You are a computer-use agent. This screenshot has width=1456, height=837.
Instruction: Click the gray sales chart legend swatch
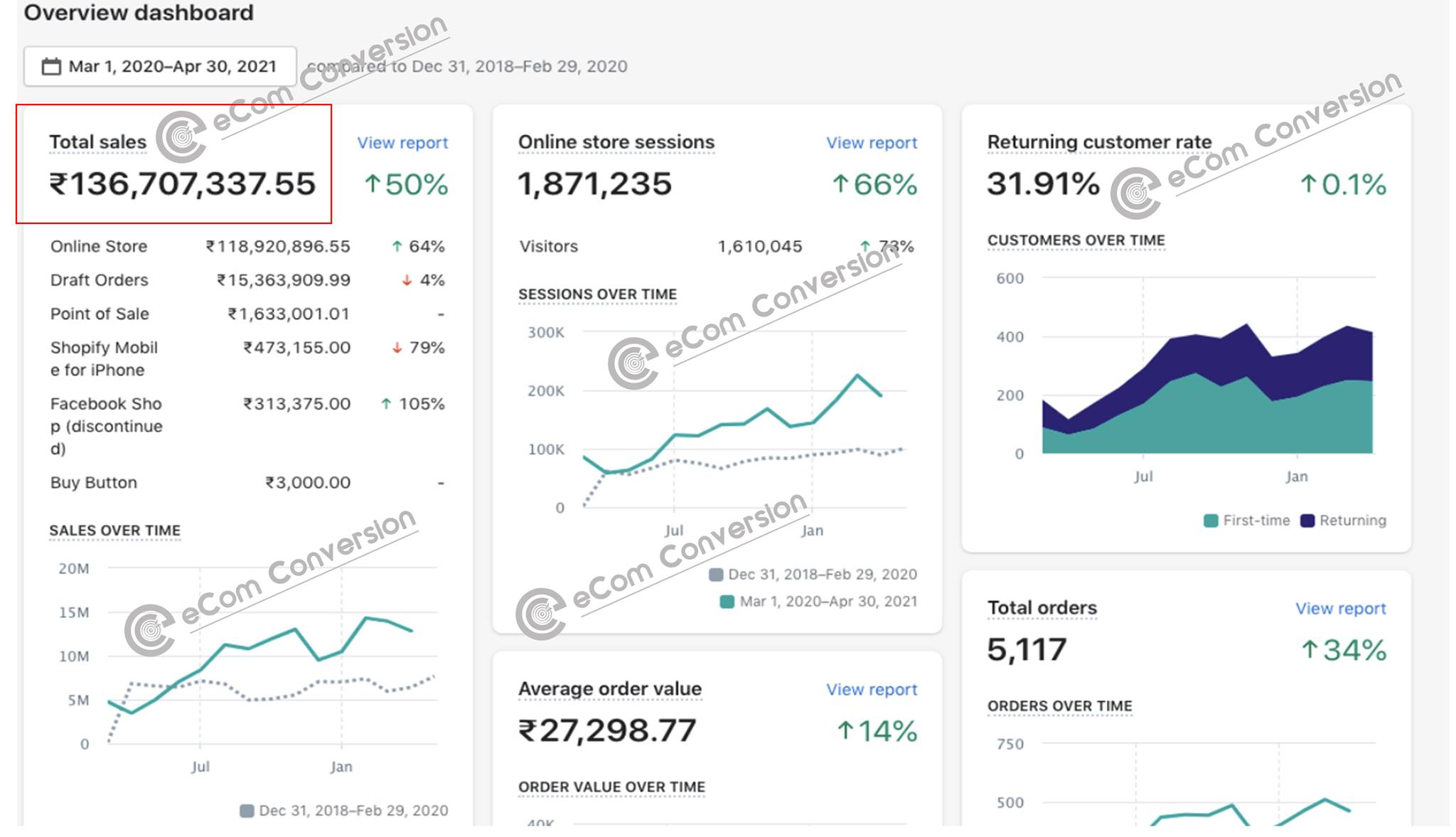[247, 811]
